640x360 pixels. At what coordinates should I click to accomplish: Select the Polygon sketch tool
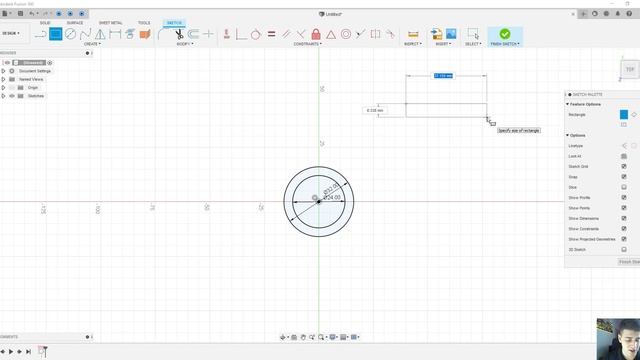click(x=100, y=34)
